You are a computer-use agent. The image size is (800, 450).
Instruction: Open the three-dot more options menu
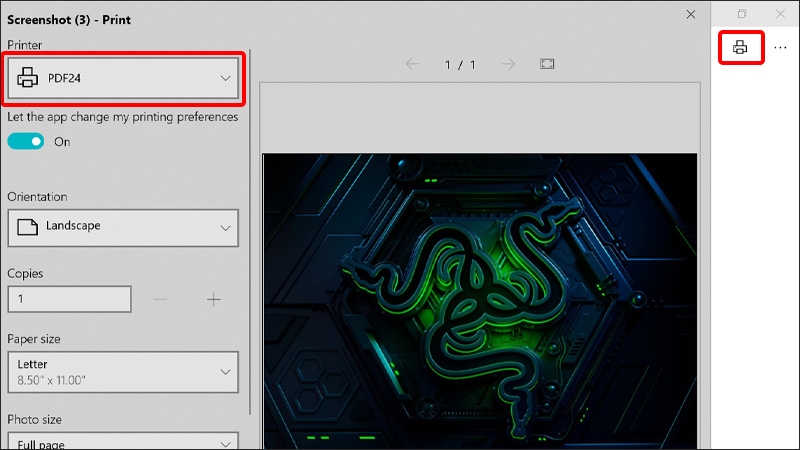[x=780, y=47]
